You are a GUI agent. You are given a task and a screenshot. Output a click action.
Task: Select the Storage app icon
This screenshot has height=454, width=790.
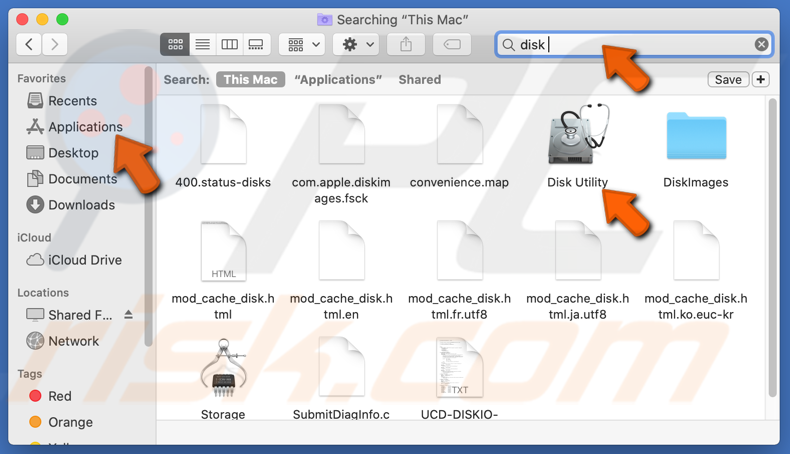point(223,369)
